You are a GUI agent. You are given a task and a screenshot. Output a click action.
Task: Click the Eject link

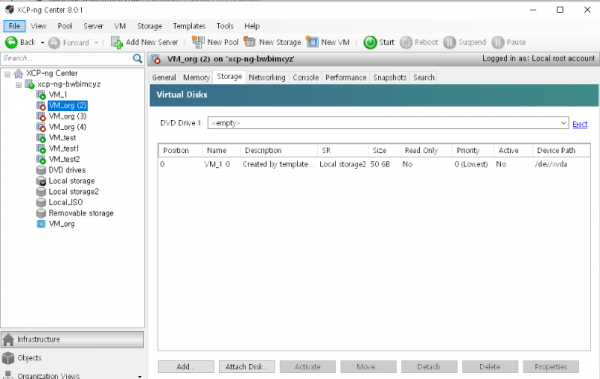pyautogui.click(x=580, y=124)
